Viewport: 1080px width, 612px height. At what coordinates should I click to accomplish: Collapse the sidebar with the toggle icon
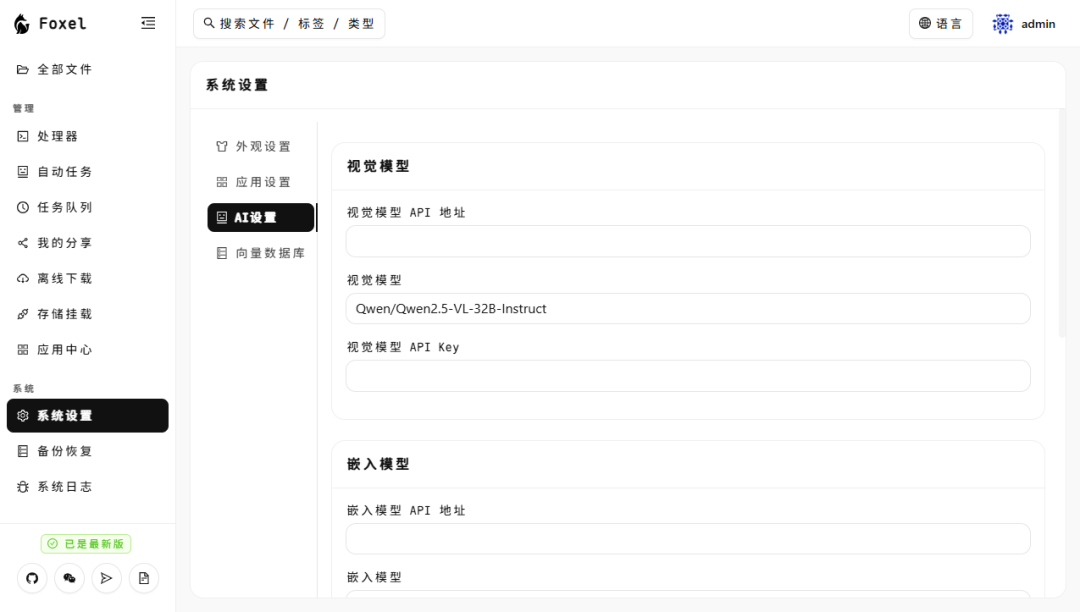pos(148,23)
